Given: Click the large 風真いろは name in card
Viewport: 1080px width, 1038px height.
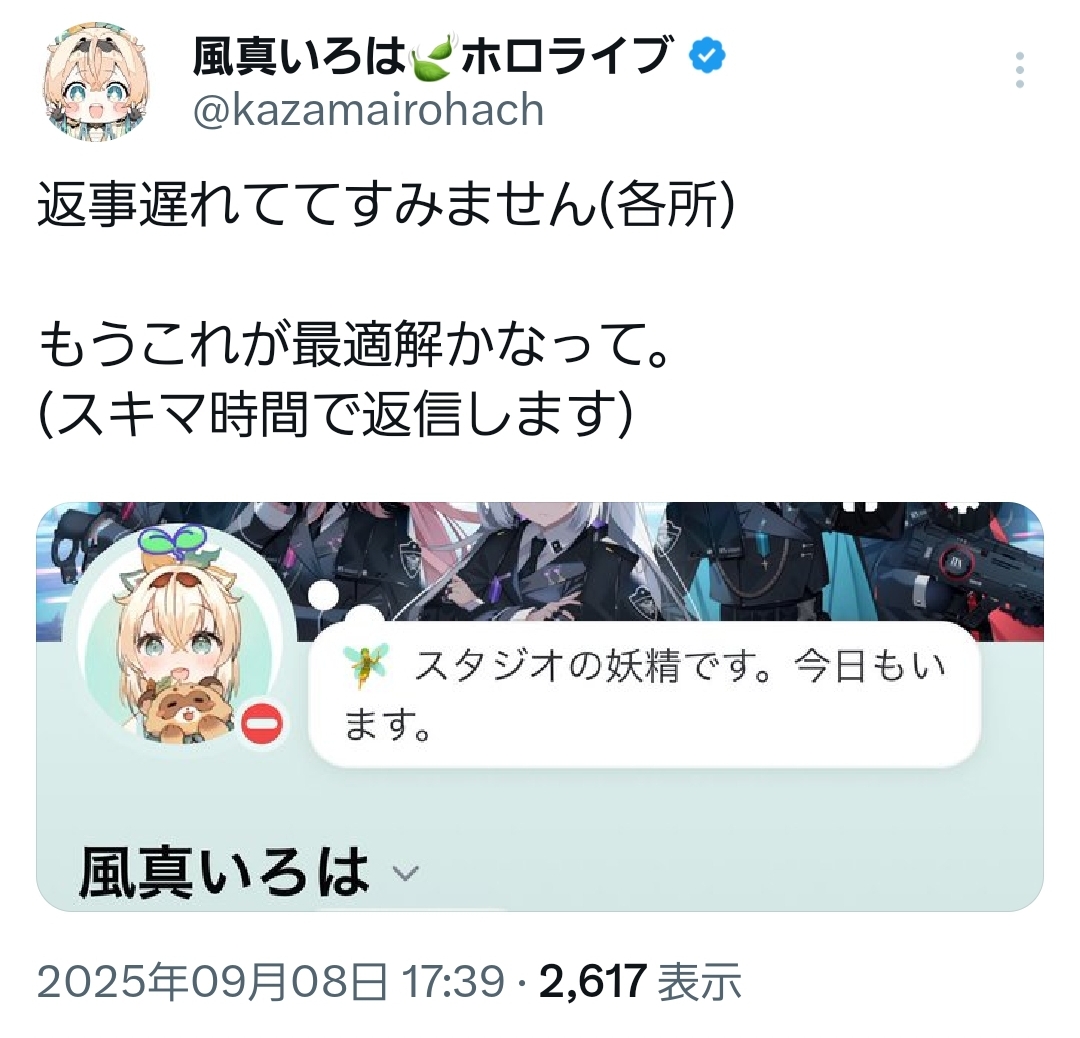Looking at the screenshot, I should pyautogui.click(x=225, y=872).
